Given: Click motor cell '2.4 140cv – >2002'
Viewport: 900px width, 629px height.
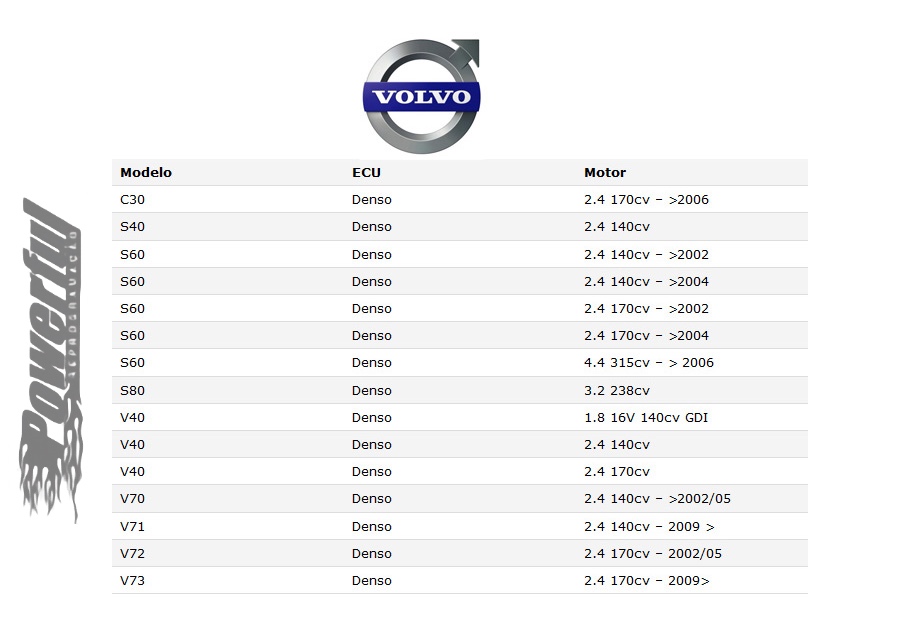Looking at the screenshot, I should 646,255.
